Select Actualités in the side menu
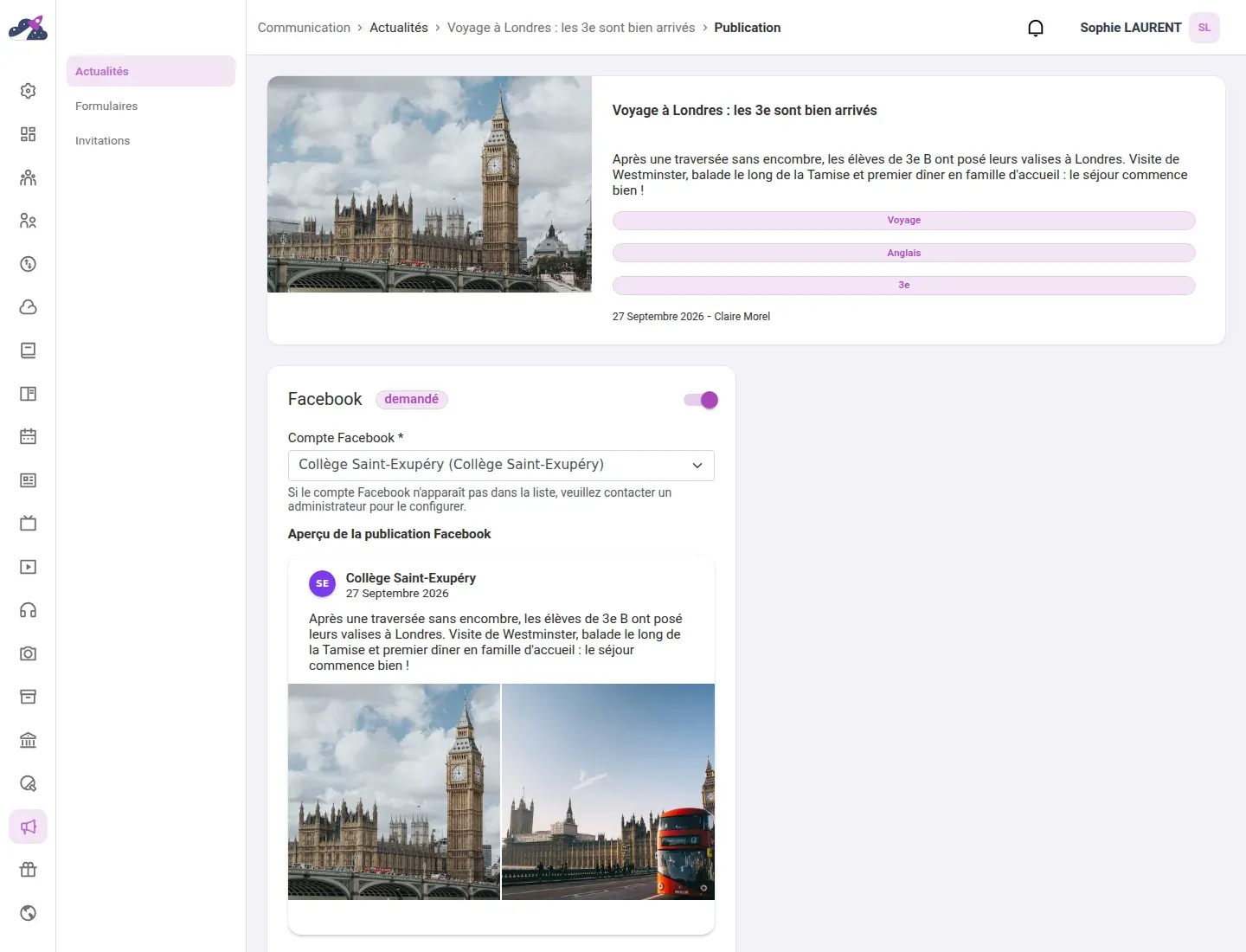This screenshot has height=952, width=1246. [x=151, y=71]
